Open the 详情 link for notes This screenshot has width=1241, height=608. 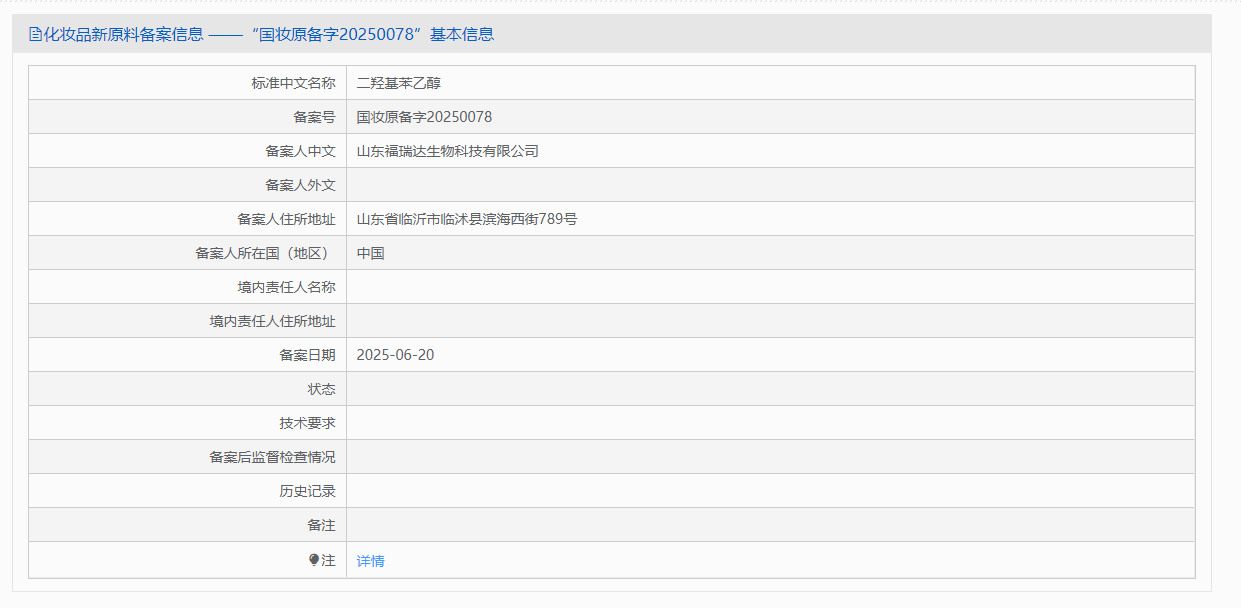[x=369, y=560]
